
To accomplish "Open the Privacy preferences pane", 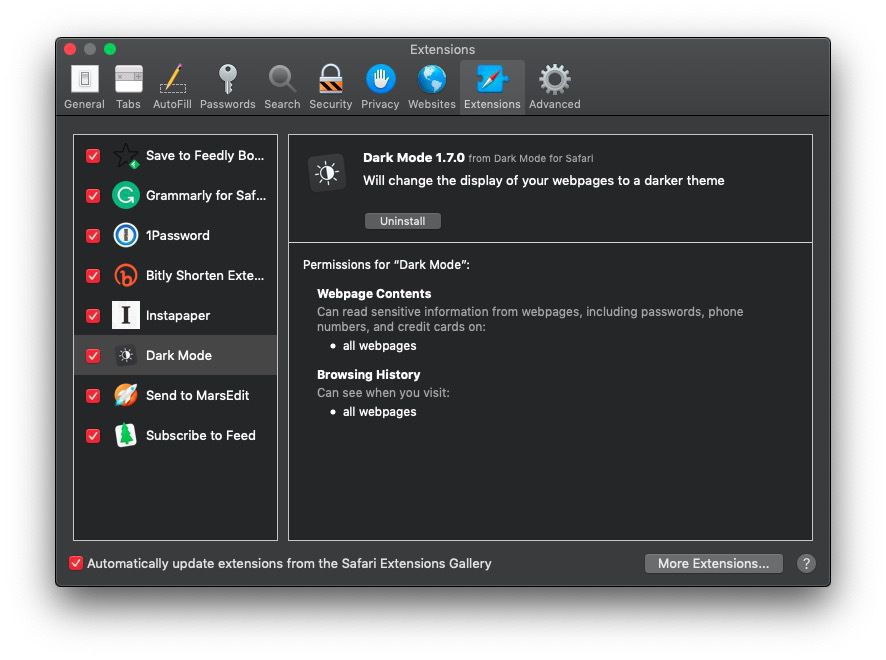I will (x=380, y=87).
